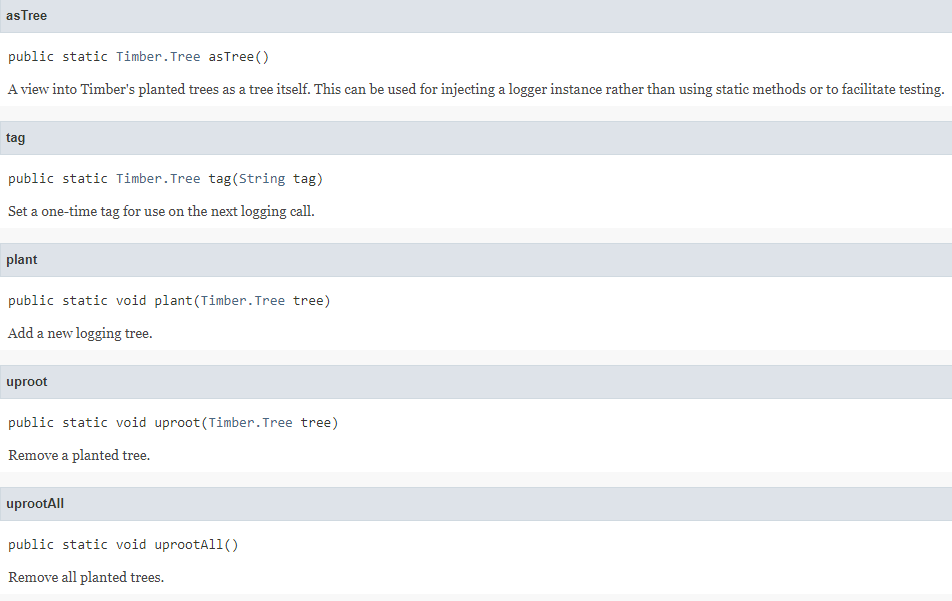952x601 pixels.
Task: Open Timber.Tree link in asTree signature
Action: [158, 57]
